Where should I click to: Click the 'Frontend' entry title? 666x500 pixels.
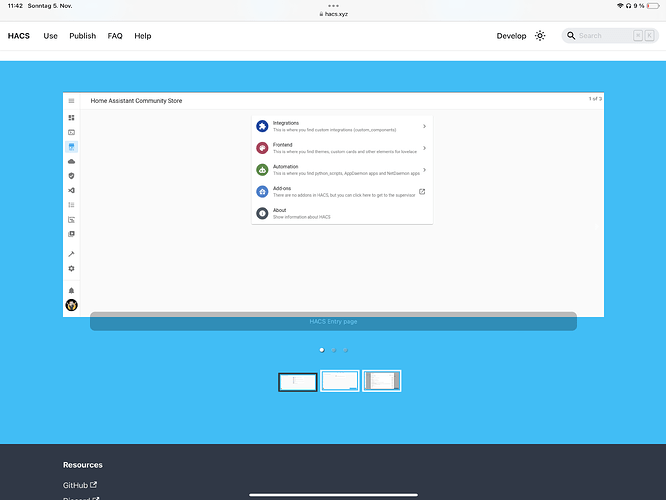pos(282,145)
